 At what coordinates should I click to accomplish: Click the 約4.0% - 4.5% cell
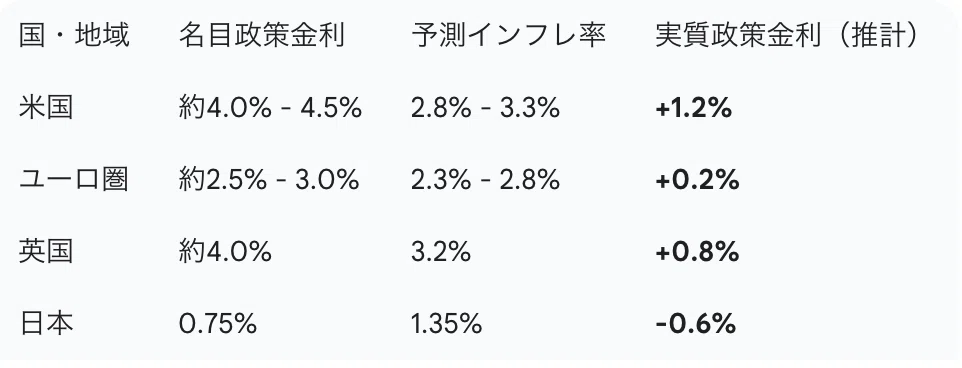tap(270, 109)
